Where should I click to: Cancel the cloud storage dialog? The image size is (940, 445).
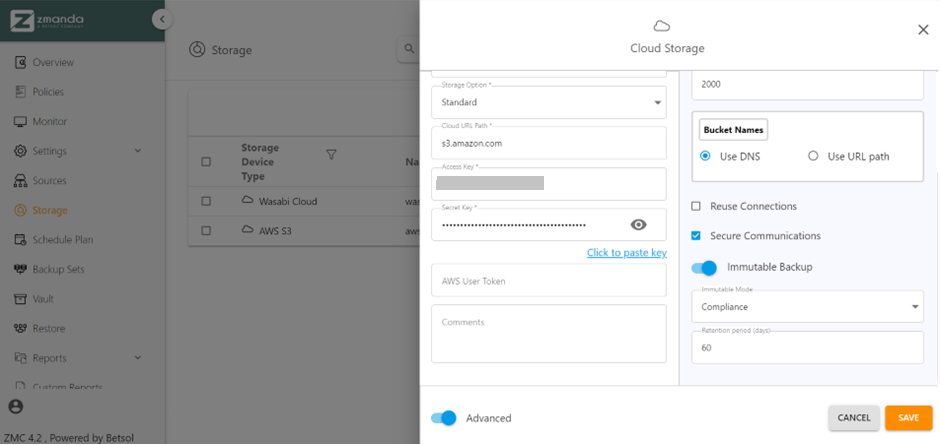(854, 418)
